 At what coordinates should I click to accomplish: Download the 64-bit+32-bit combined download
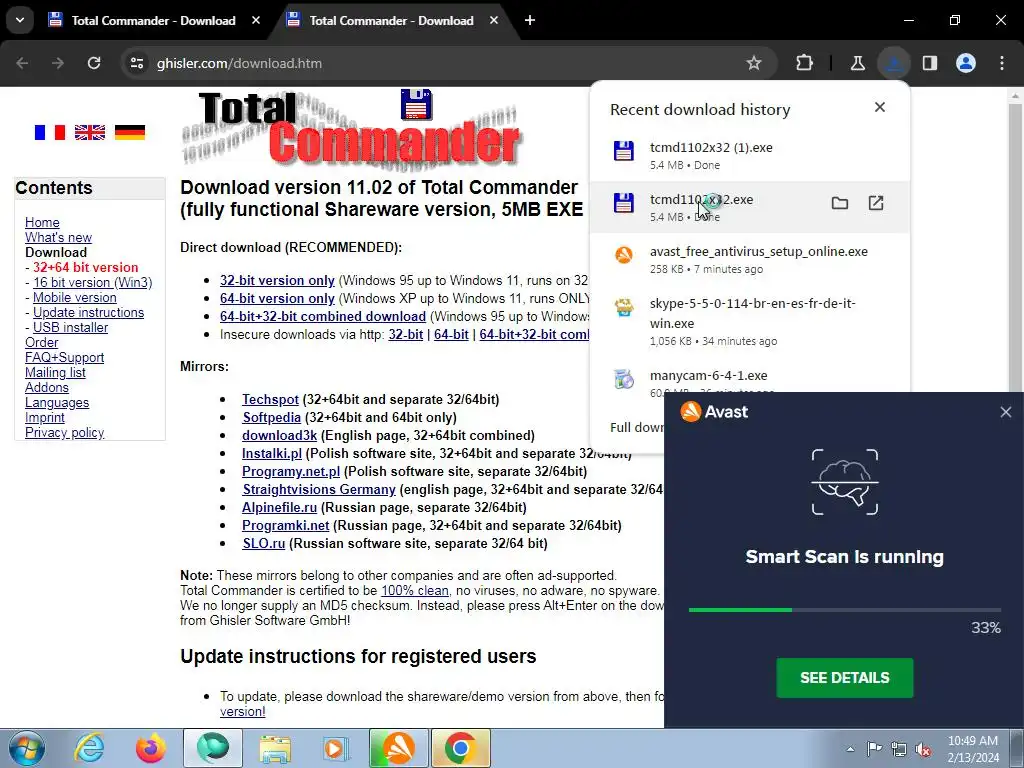323,316
